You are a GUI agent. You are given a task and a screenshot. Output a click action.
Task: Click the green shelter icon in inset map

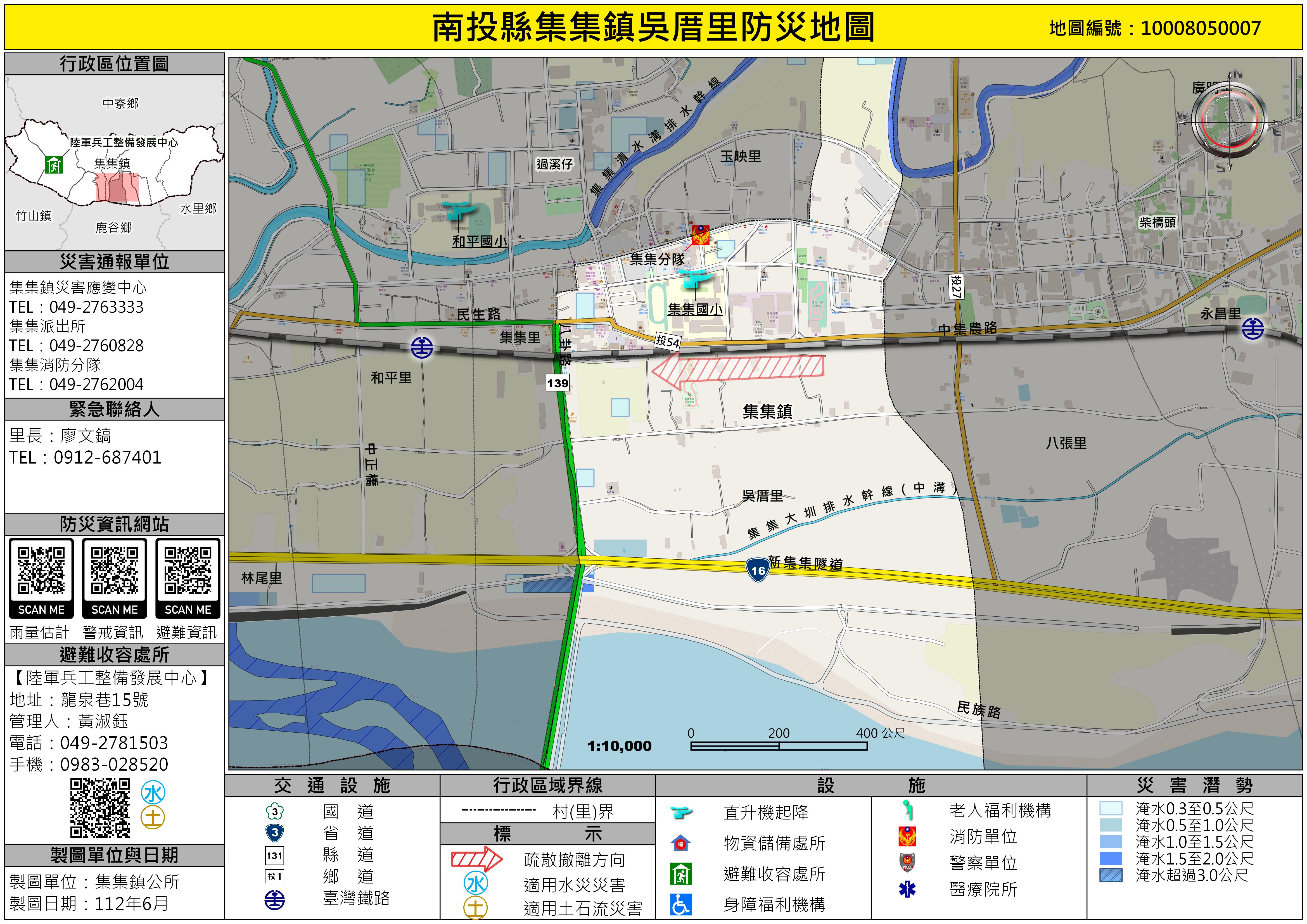(54, 165)
